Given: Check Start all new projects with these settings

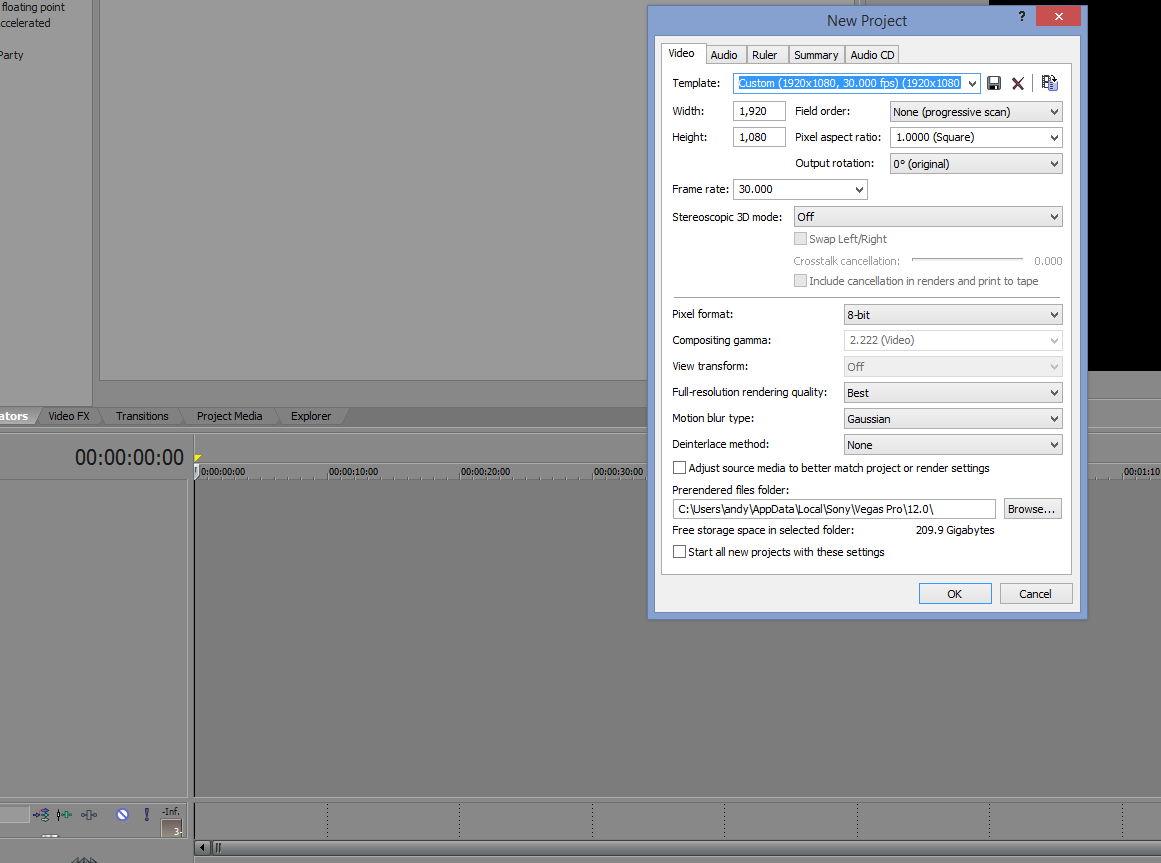Looking at the screenshot, I should pos(680,552).
